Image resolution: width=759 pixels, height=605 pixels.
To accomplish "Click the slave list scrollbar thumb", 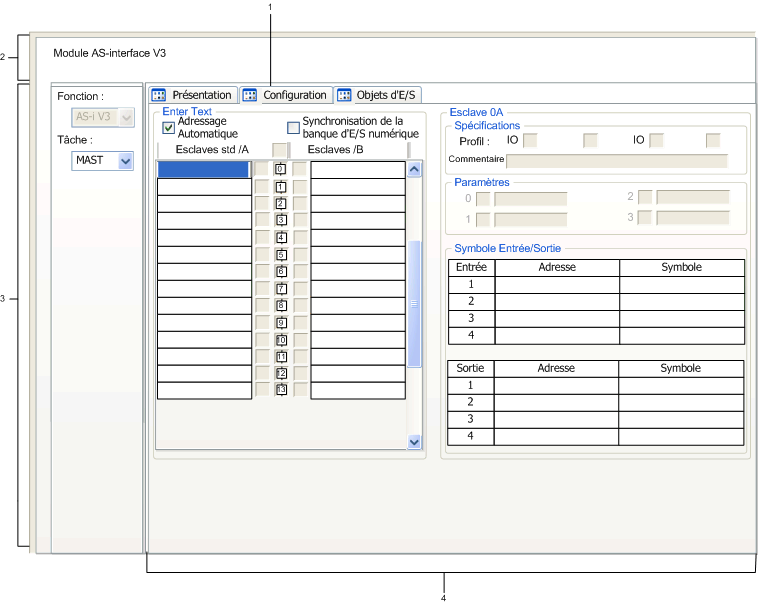I will (x=414, y=304).
